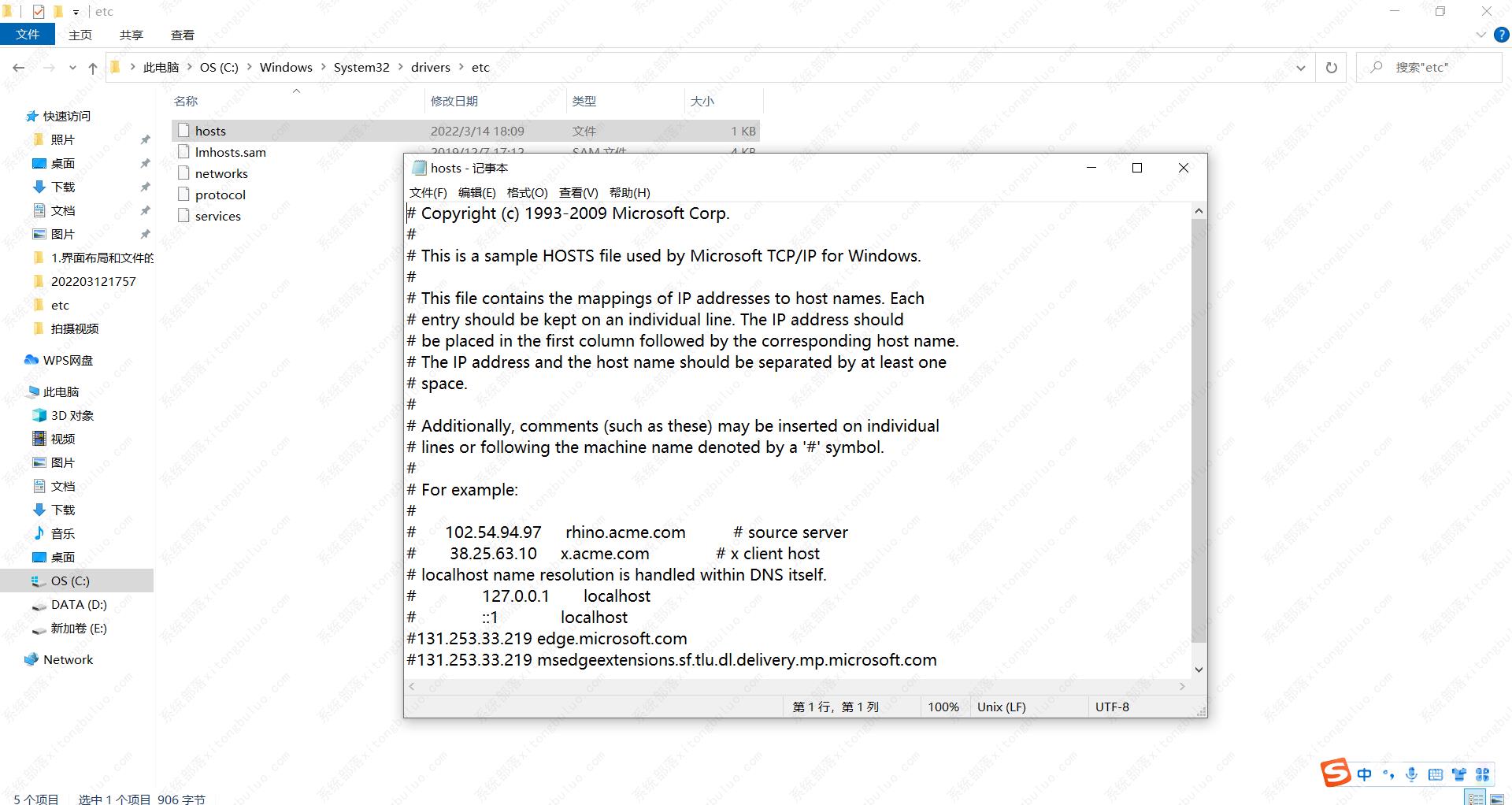1512x805 pixels.
Task: Open etc folder in quick access
Action: coord(60,305)
